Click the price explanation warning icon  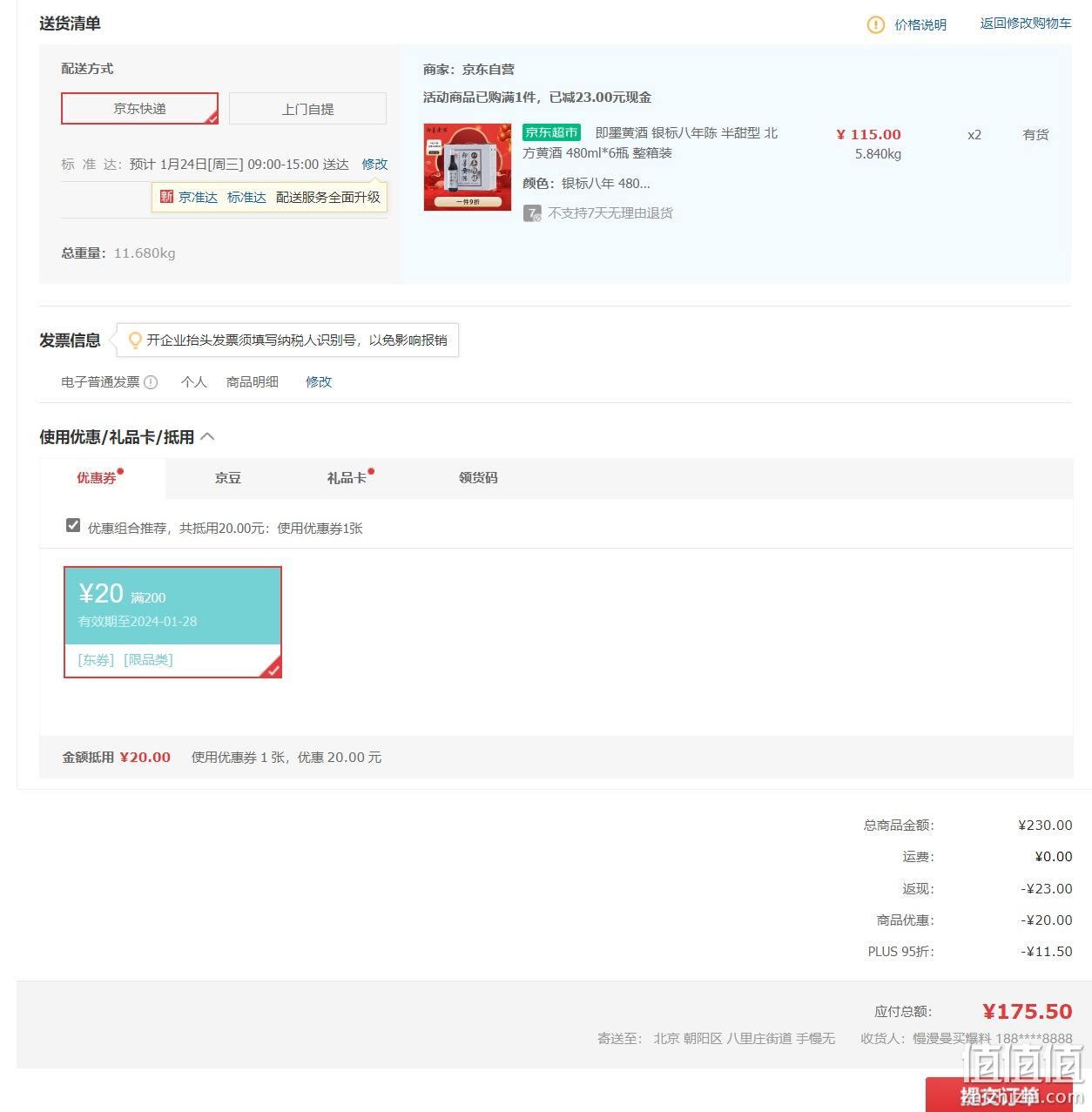click(x=876, y=24)
